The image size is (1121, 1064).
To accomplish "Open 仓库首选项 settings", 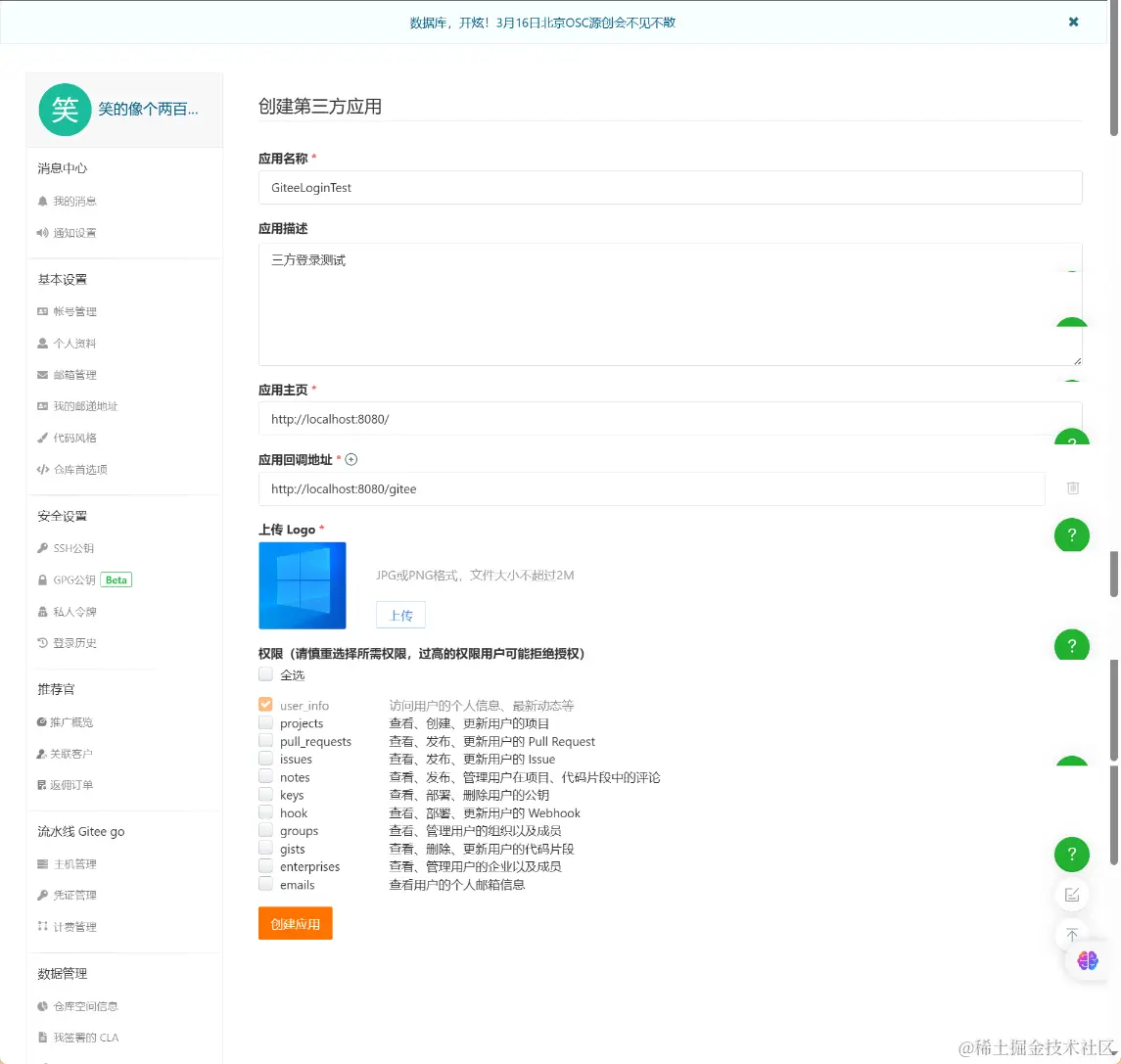I will click(x=72, y=470).
